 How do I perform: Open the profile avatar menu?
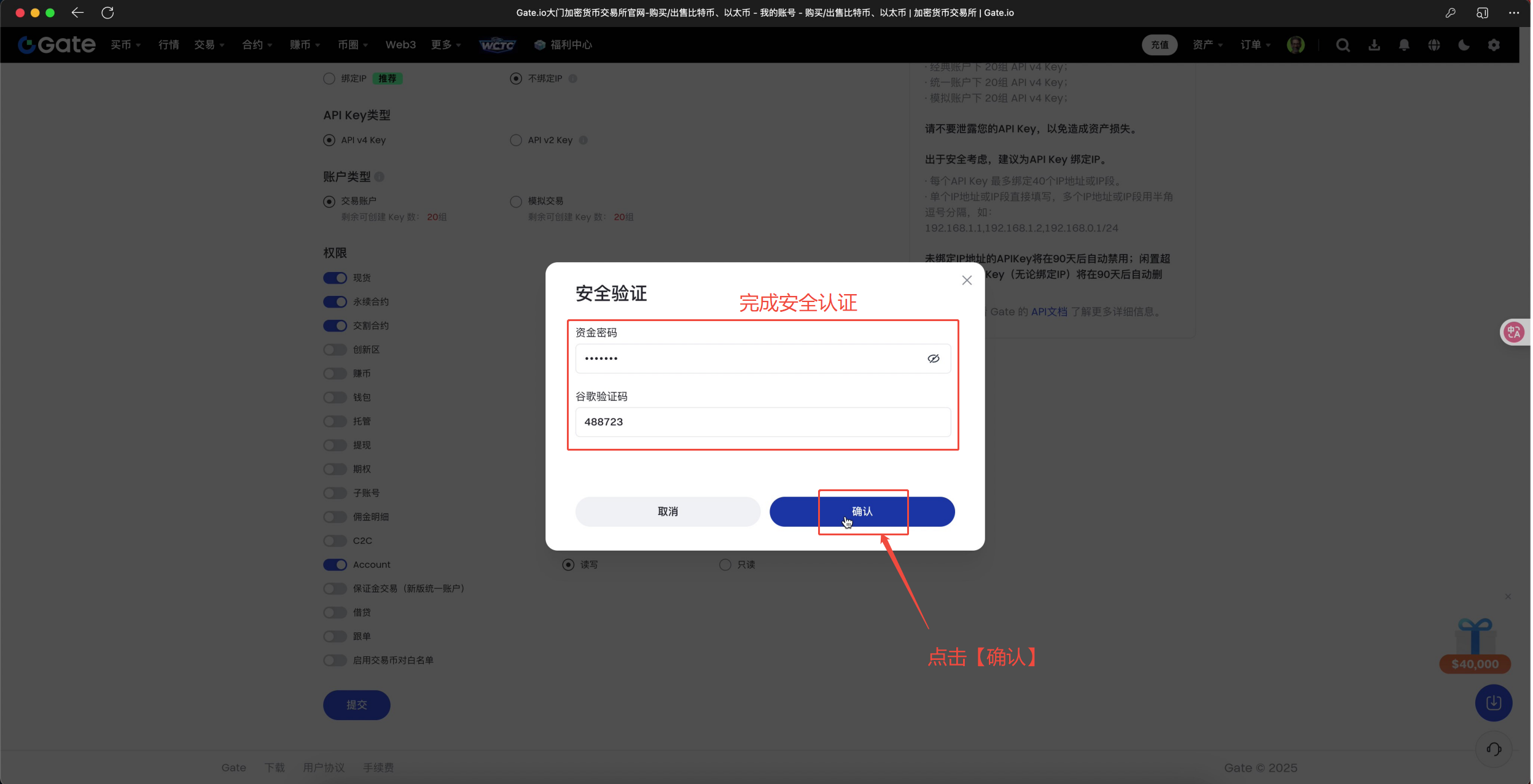(1296, 44)
